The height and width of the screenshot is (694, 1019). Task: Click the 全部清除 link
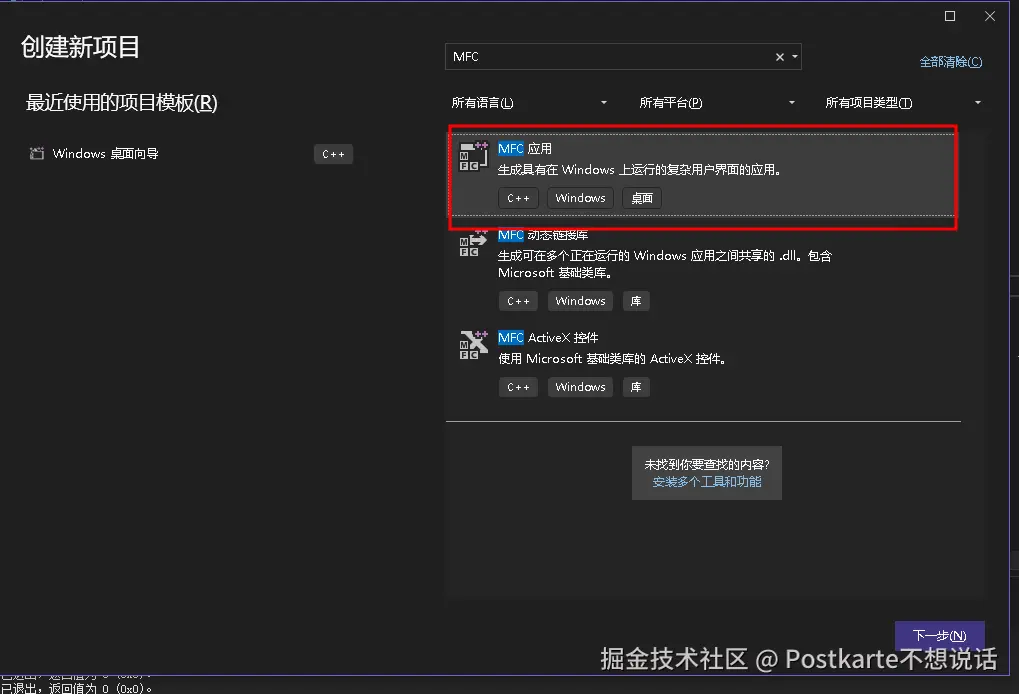951,62
